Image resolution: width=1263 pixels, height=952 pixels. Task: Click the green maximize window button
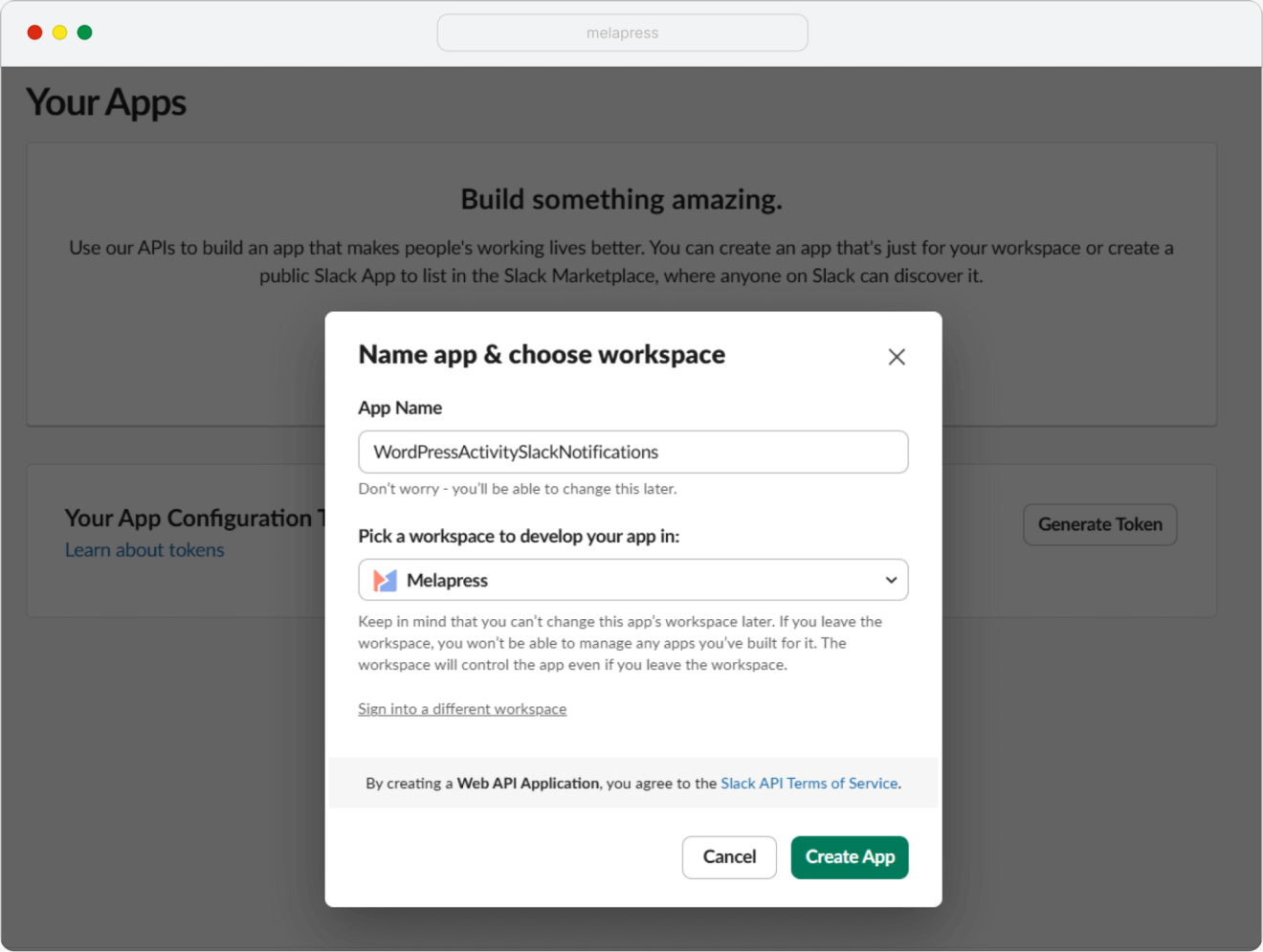84,33
